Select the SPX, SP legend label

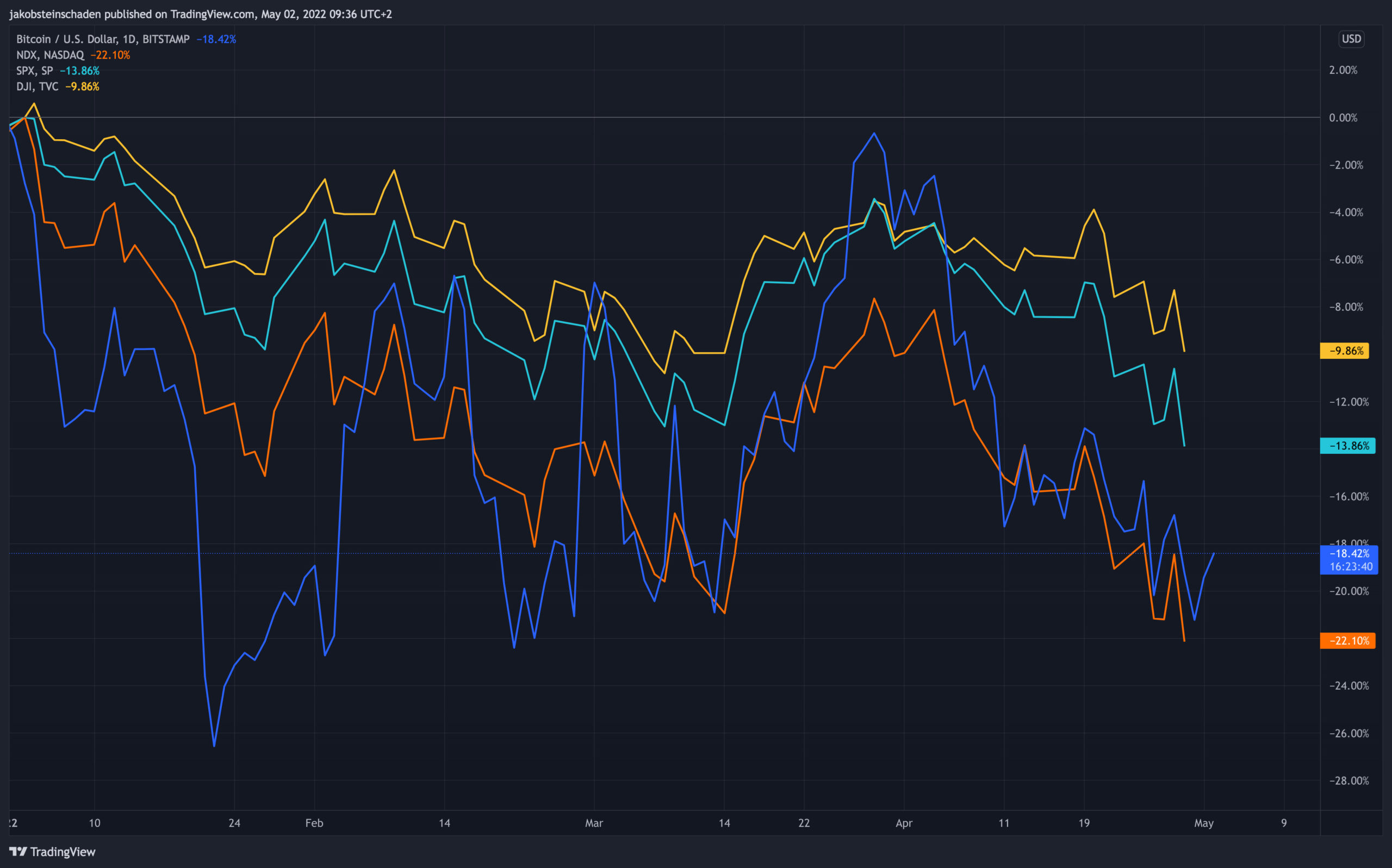34,71
